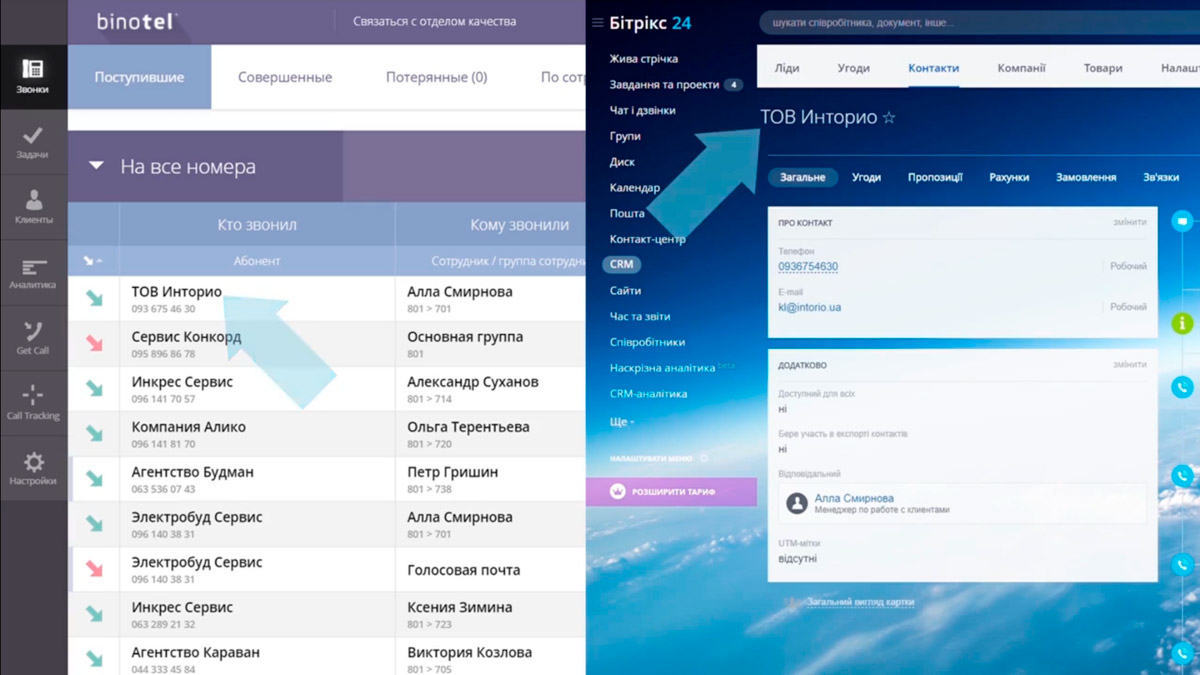1200x675 pixels.
Task: Open Завдання та проекти in the Bitrix menu
Action: [664, 85]
